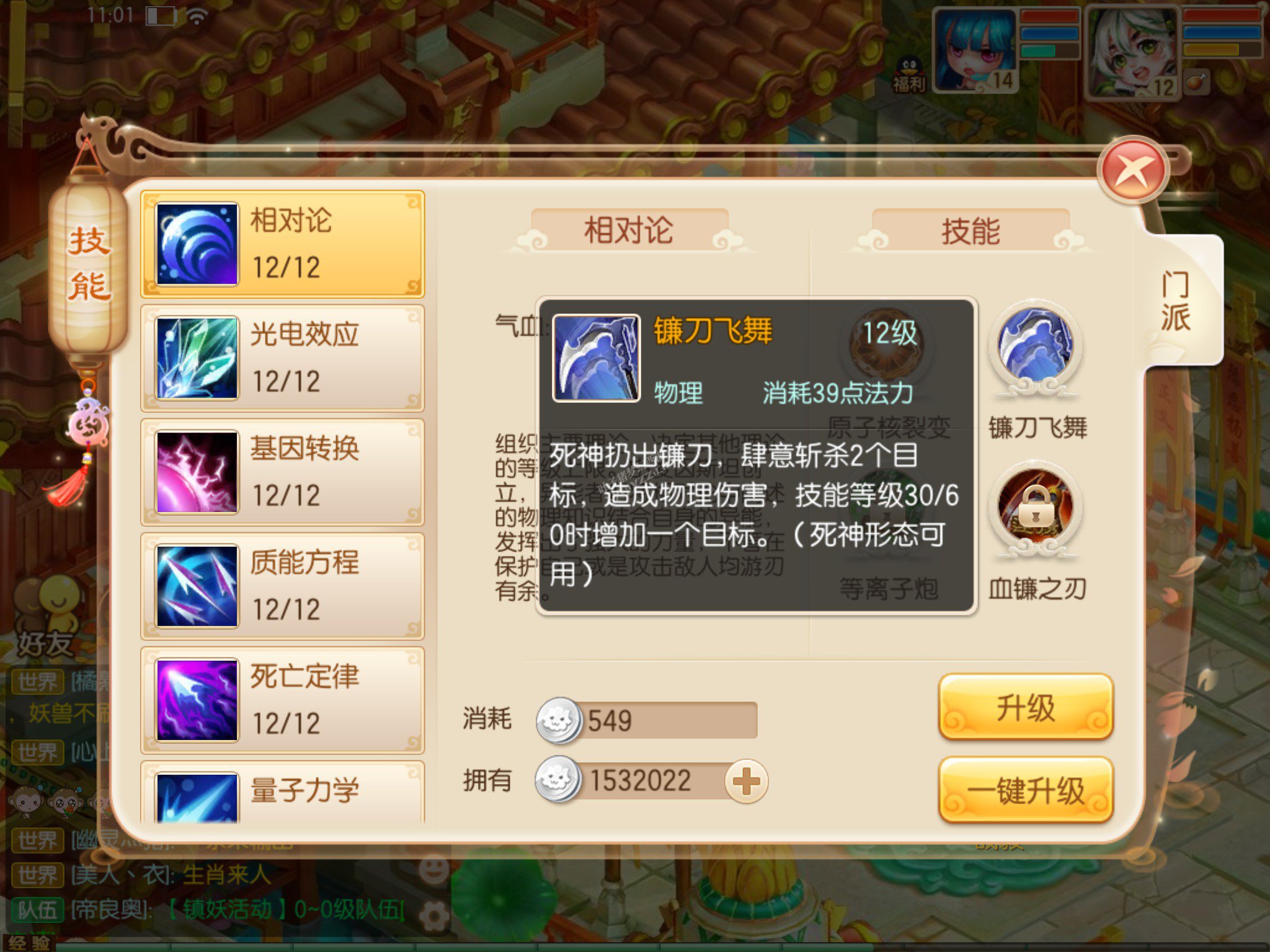Click the 升级 upgrade button

(x=1026, y=707)
